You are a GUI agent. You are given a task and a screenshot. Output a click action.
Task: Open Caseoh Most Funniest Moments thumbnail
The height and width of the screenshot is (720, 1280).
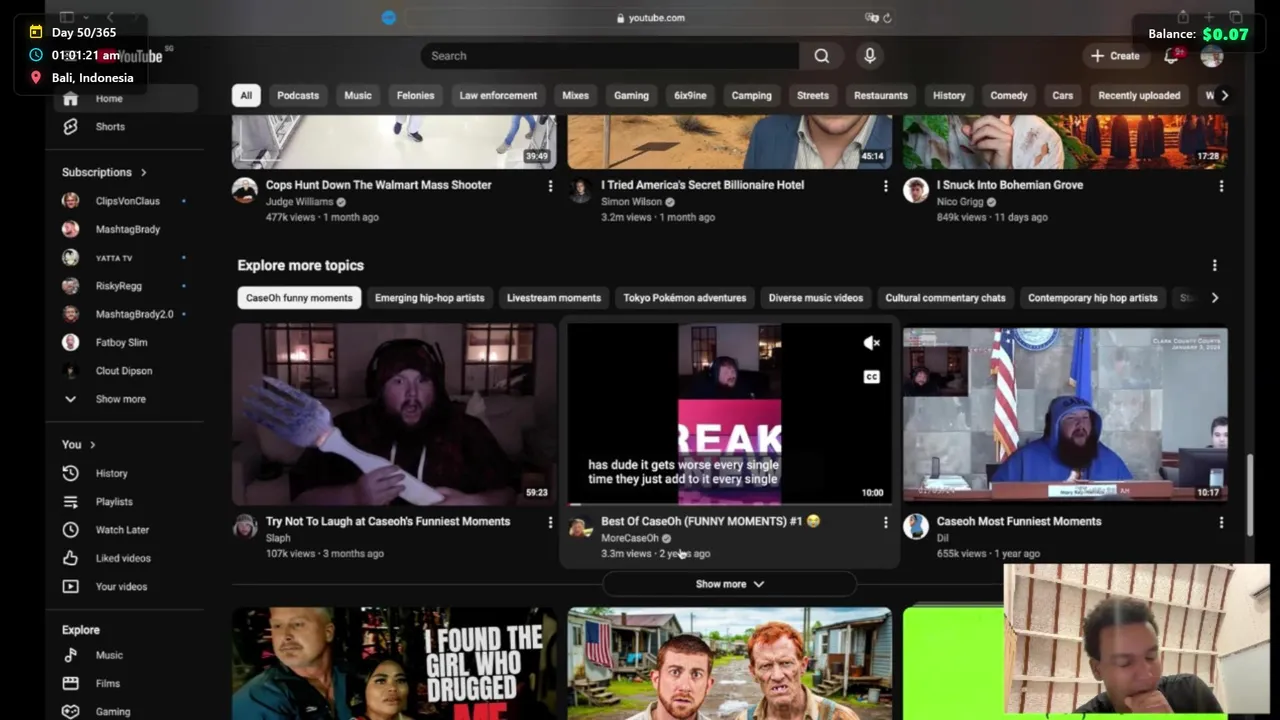pyautogui.click(x=1065, y=414)
